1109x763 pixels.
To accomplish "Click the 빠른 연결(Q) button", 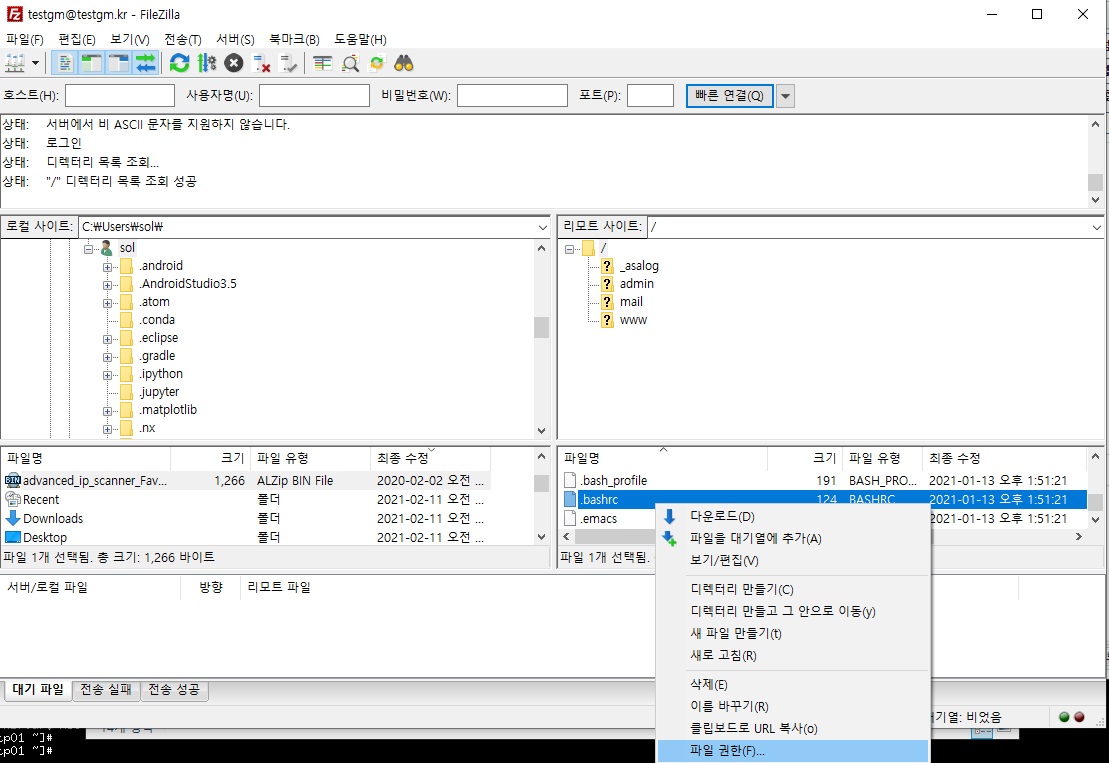I will coord(729,96).
